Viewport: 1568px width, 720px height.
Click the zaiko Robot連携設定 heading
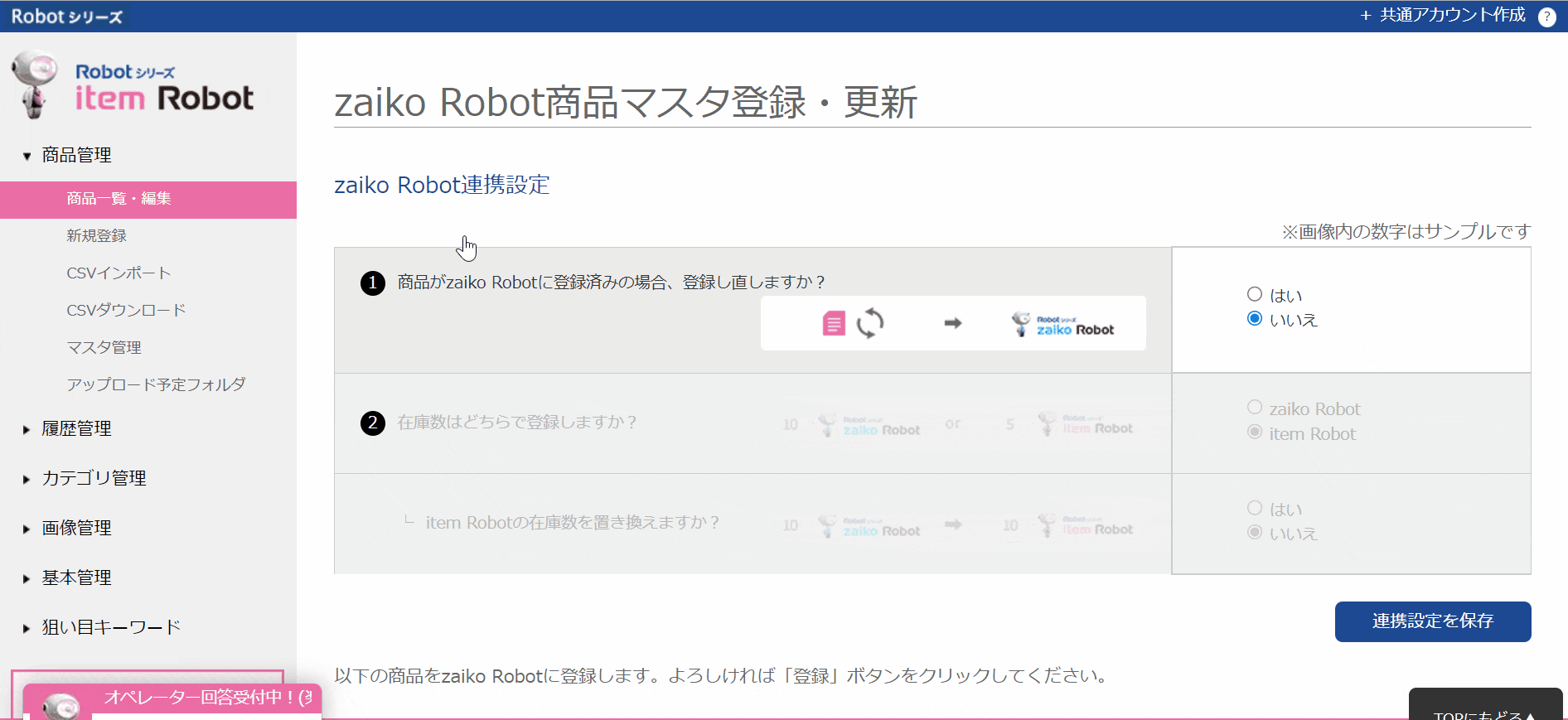click(442, 185)
